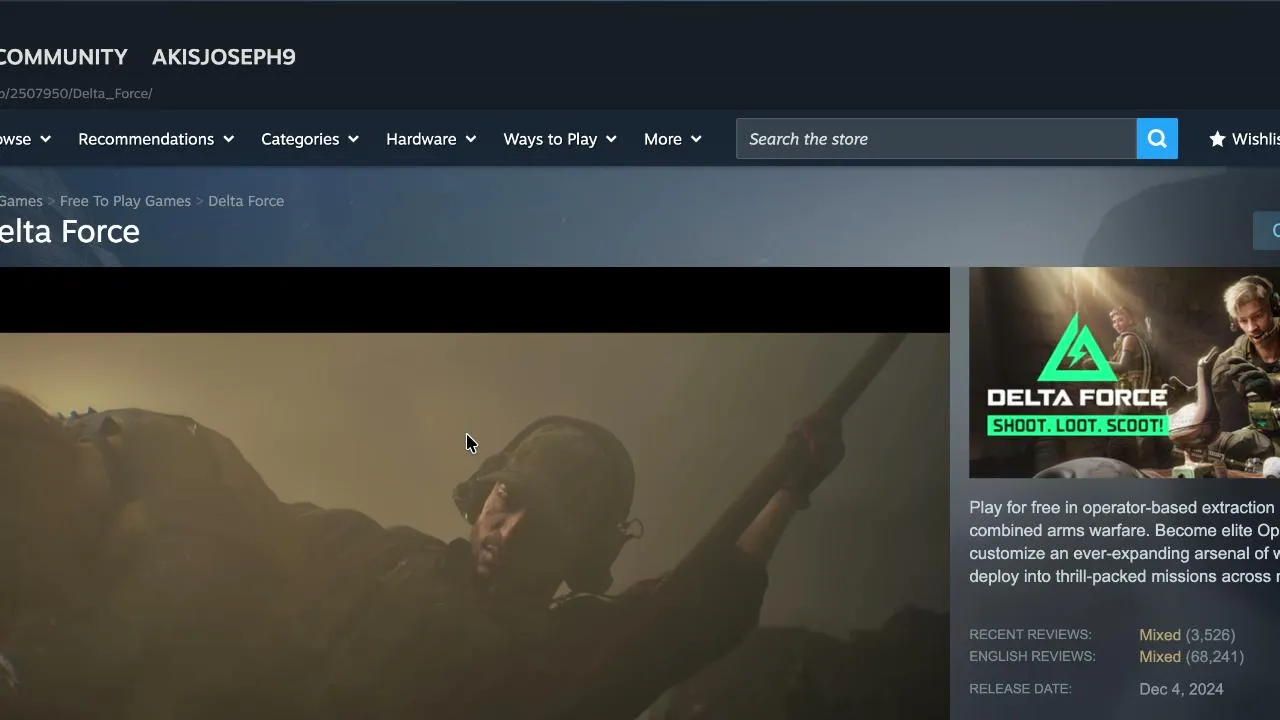Click the release date Dec 4, 2024

[1181, 689]
